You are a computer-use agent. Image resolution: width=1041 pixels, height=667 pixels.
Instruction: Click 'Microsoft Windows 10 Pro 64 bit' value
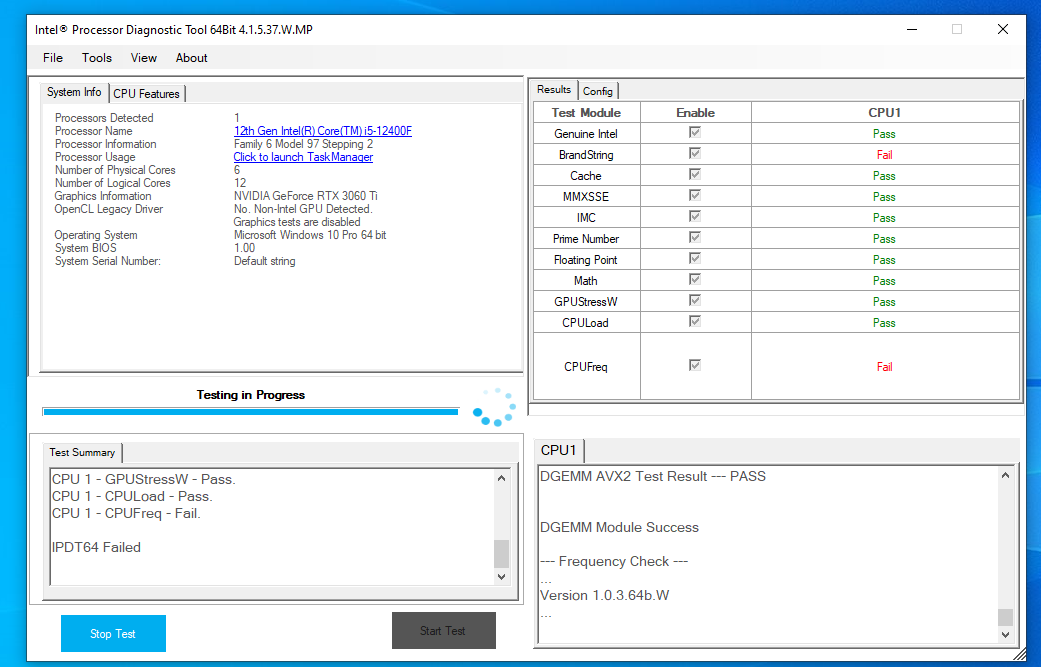(310, 235)
